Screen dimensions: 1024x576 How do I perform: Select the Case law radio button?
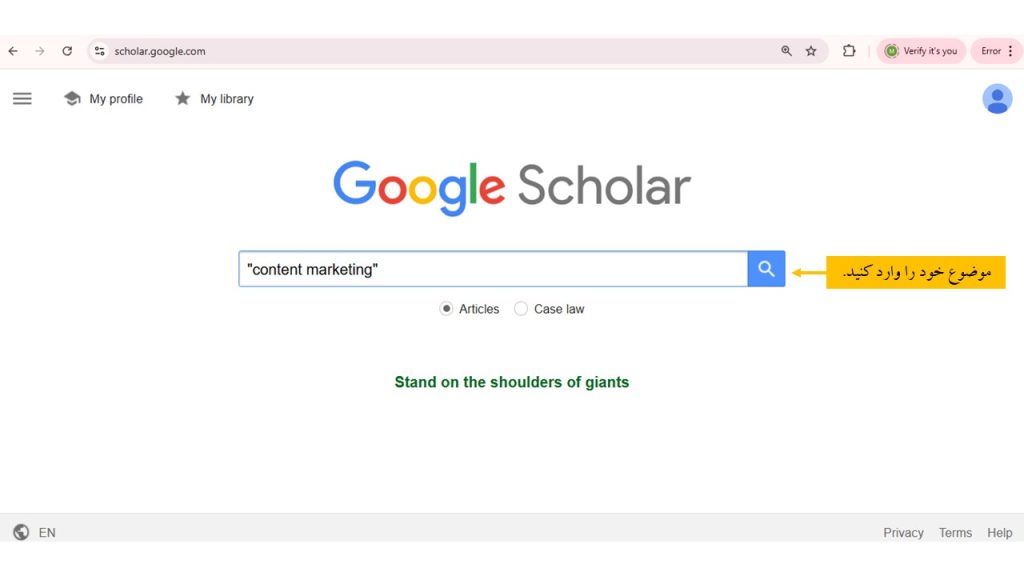521,309
